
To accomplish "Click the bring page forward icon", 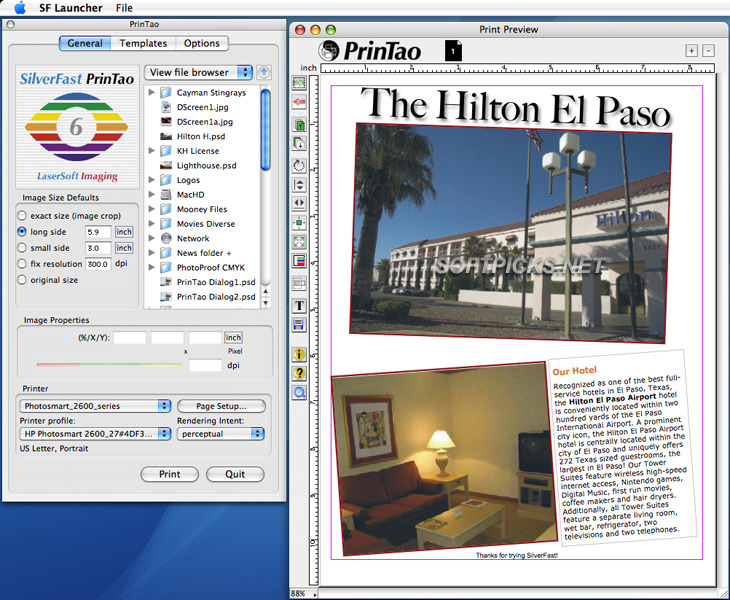I will (299, 125).
